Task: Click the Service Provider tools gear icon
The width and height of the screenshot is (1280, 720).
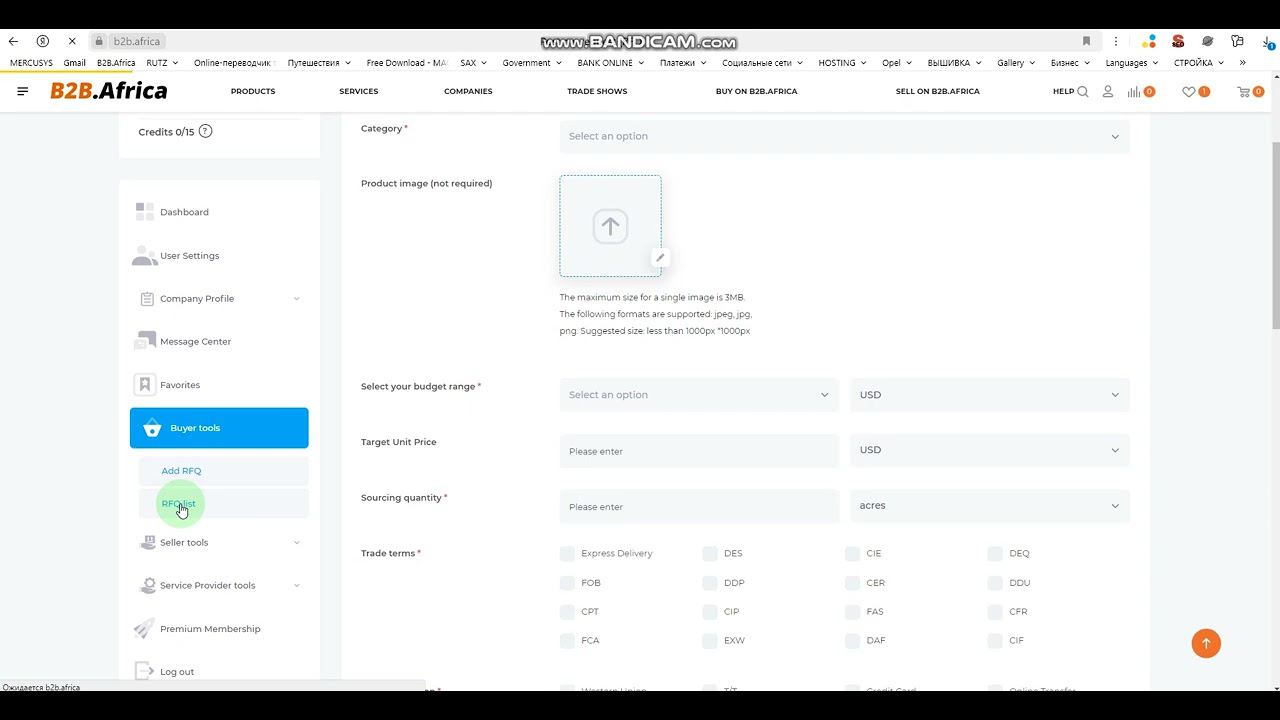Action: (x=147, y=585)
